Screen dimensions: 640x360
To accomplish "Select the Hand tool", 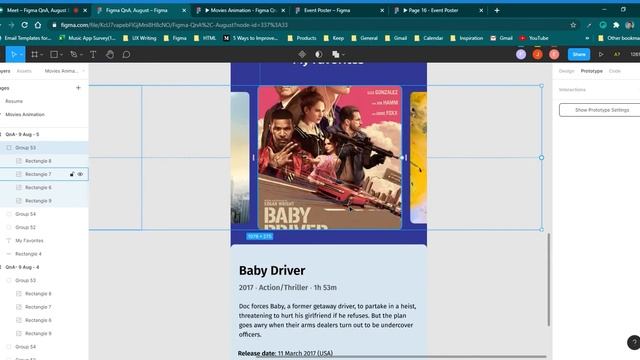I will 110,54.
